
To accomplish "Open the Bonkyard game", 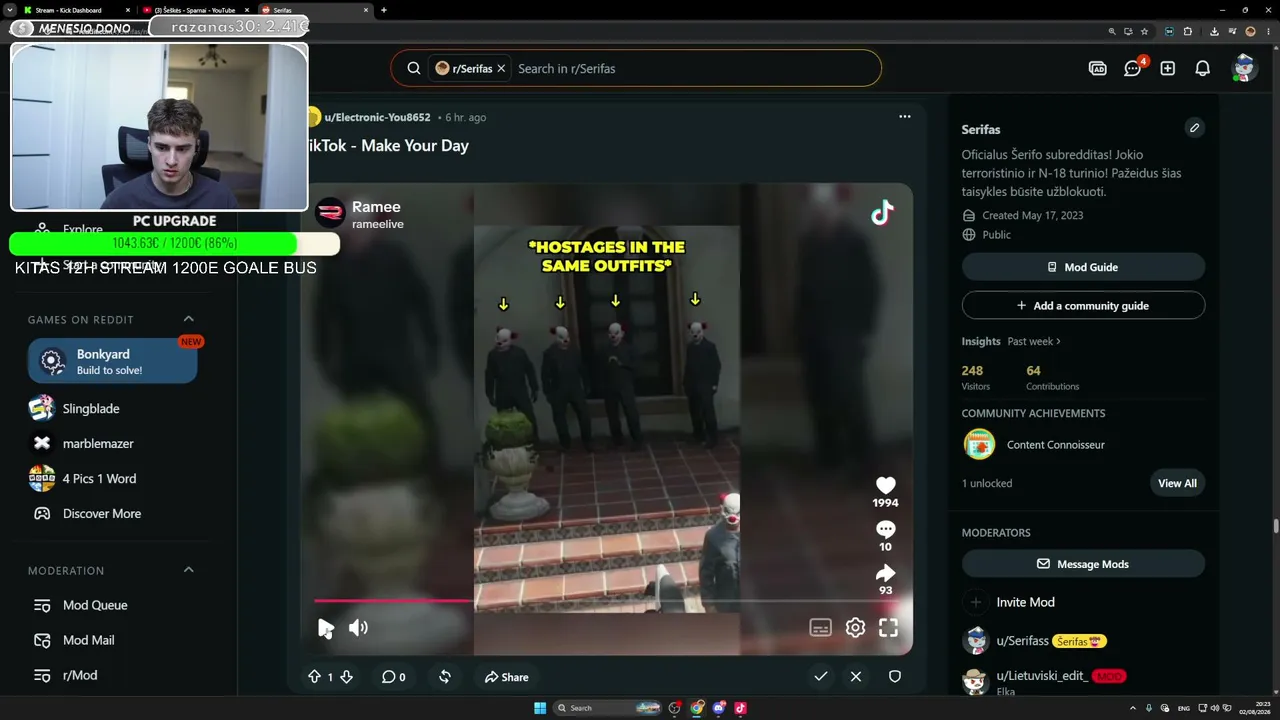I will point(112,361).
